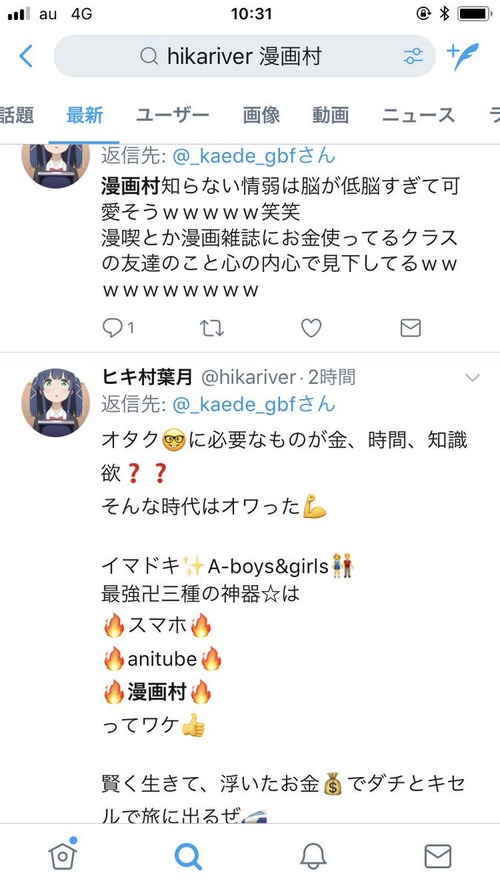This screenshot has height=889, width=500.
Task: Like the first tweet with heart icon
Action: coord(311,328)
